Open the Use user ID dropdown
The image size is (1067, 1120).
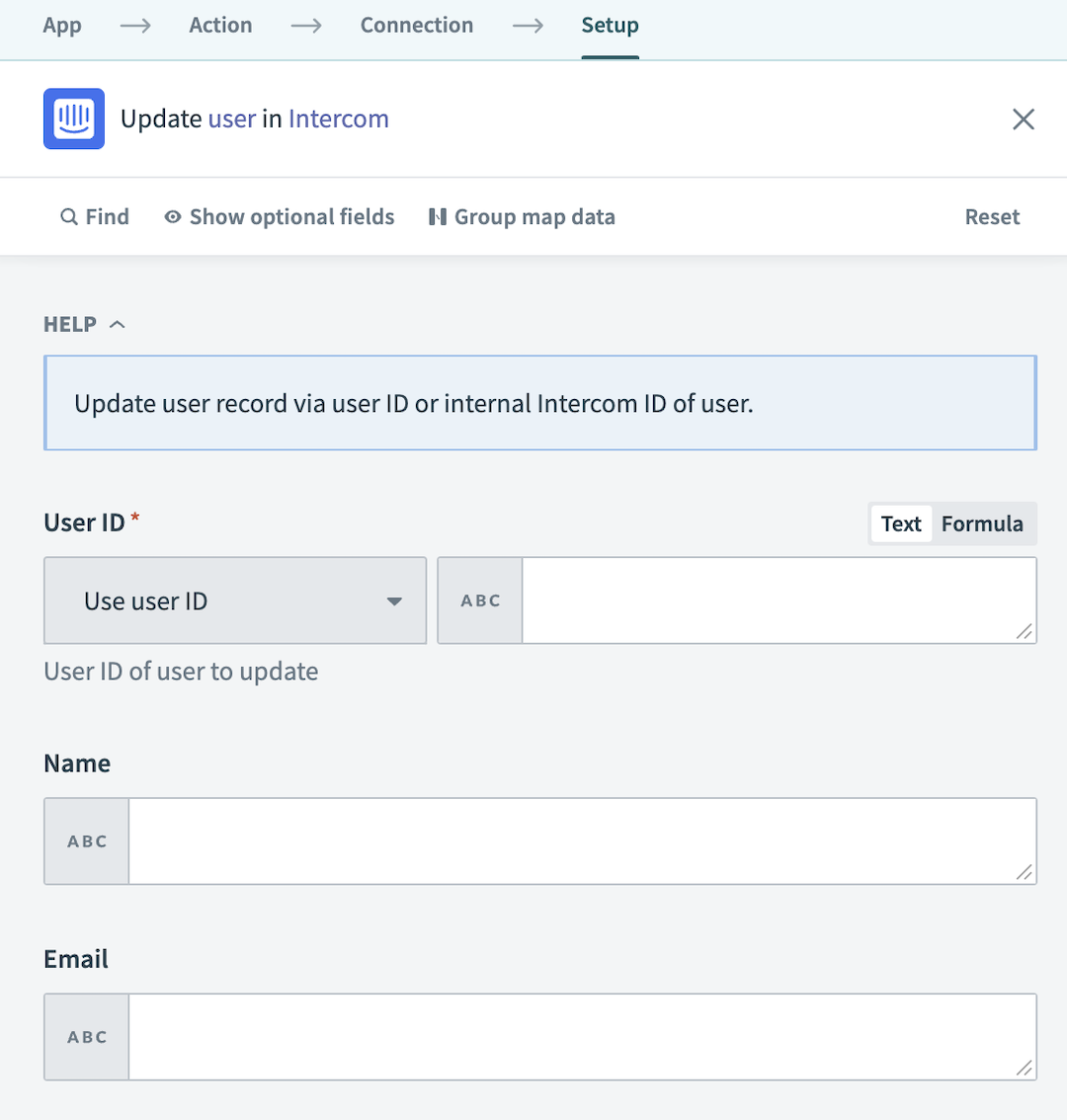tap(234, 600)
